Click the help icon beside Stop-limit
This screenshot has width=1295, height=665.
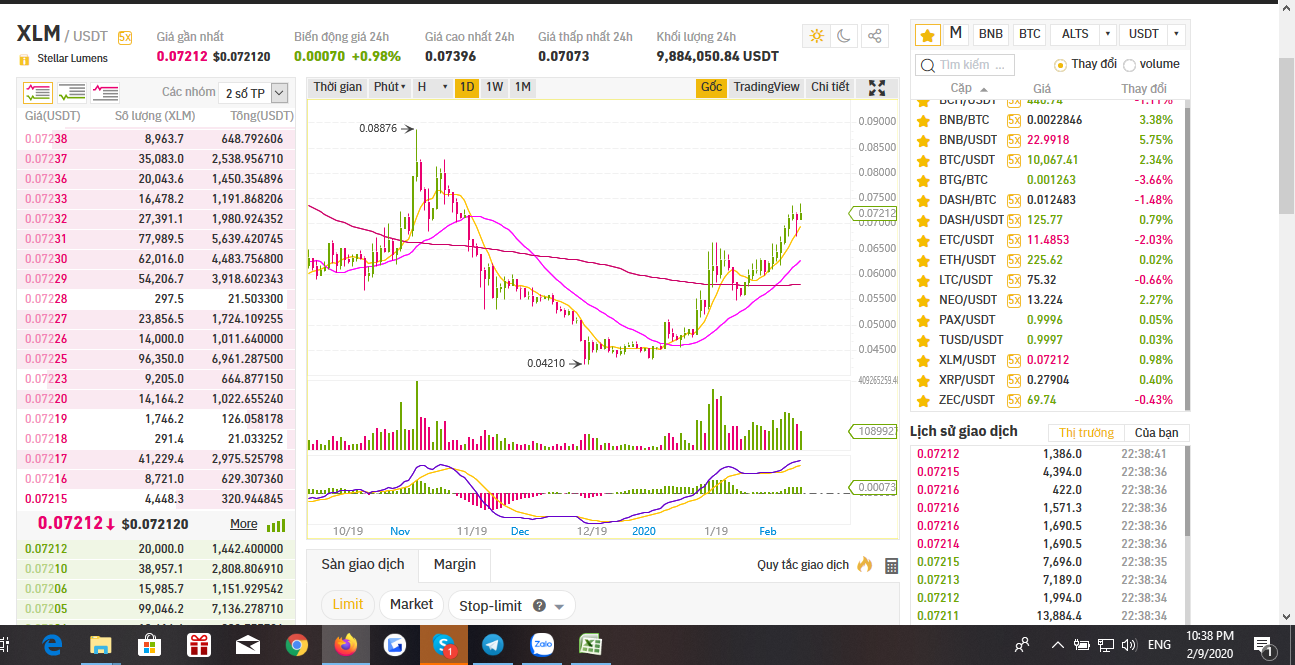539,605
